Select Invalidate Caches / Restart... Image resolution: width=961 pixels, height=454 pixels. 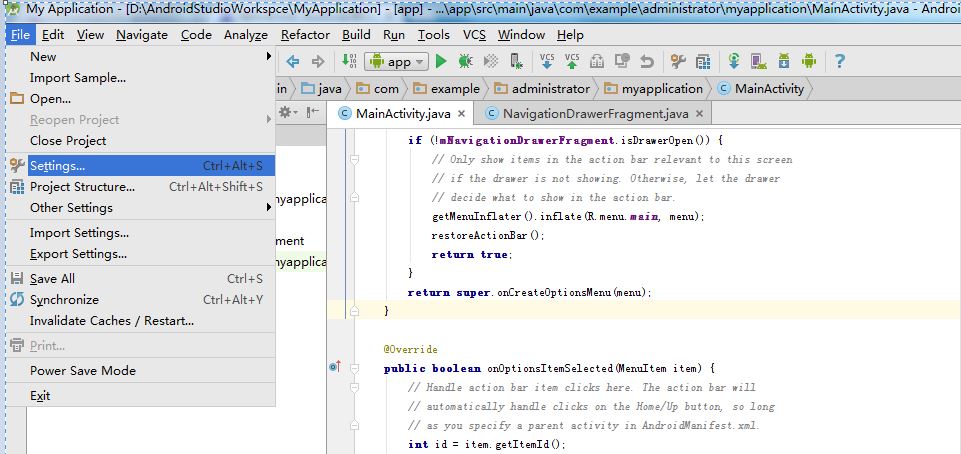tap(140, 320)
